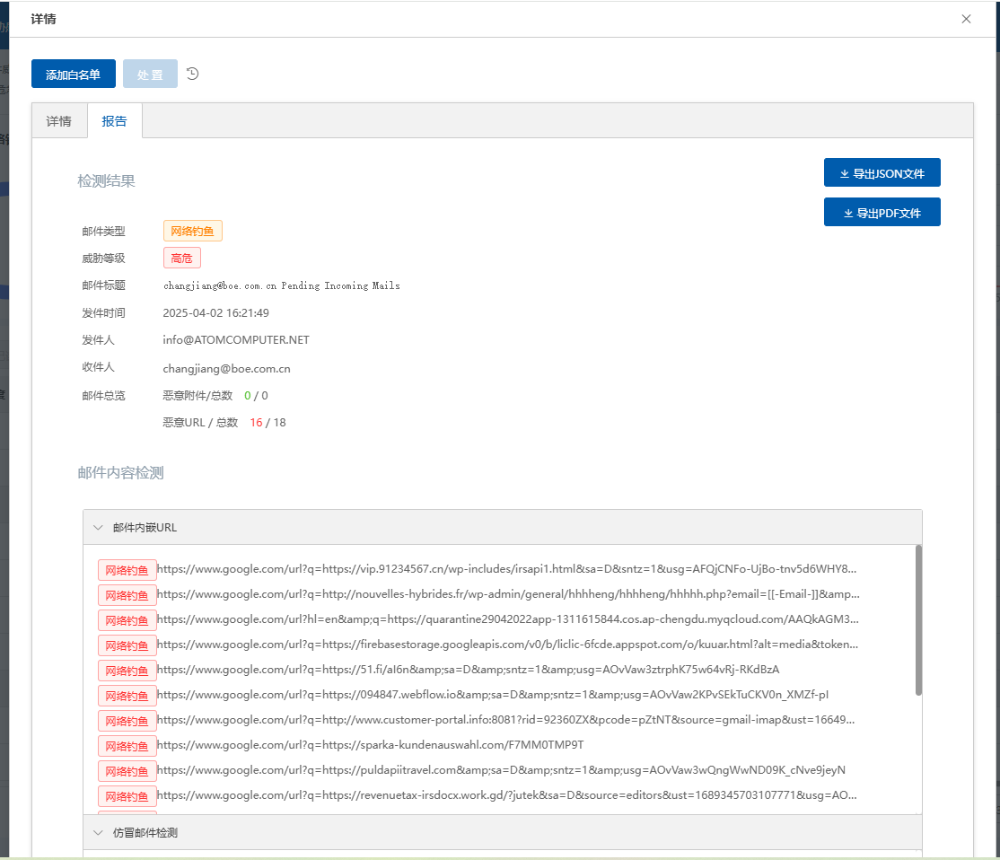Click the 网络钓鱼 tag beside puldapiitravel.com

tap(127, 771)
